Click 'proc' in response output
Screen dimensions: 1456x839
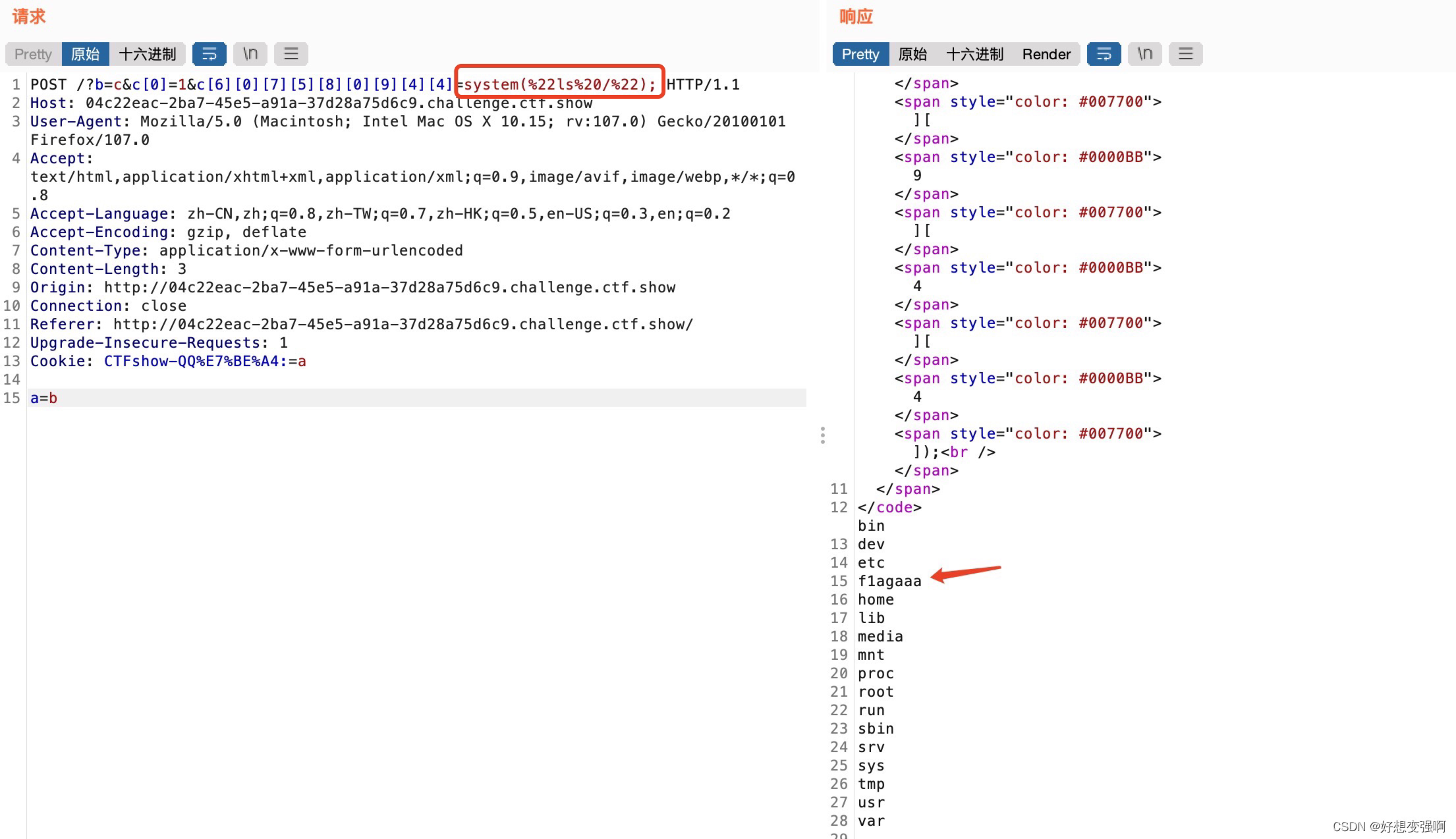coord(876,673)
